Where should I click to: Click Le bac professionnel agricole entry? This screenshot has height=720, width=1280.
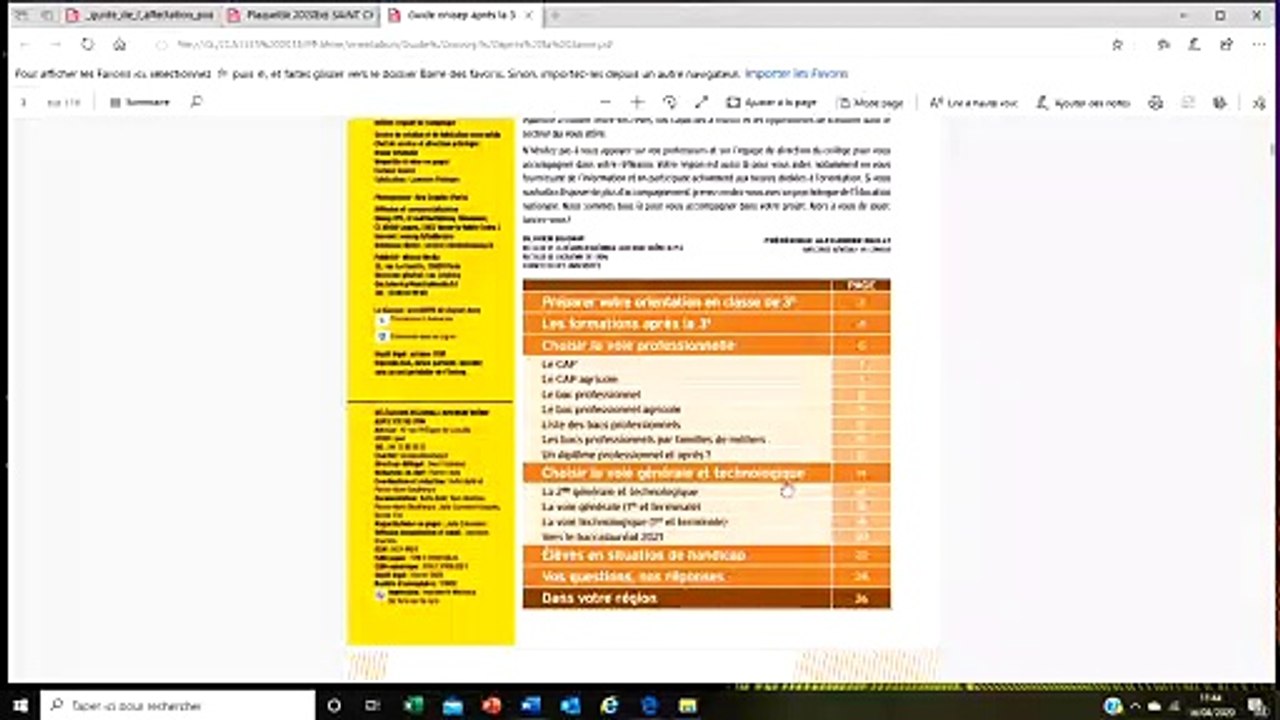pyautogui.click(x=611, y=410)
